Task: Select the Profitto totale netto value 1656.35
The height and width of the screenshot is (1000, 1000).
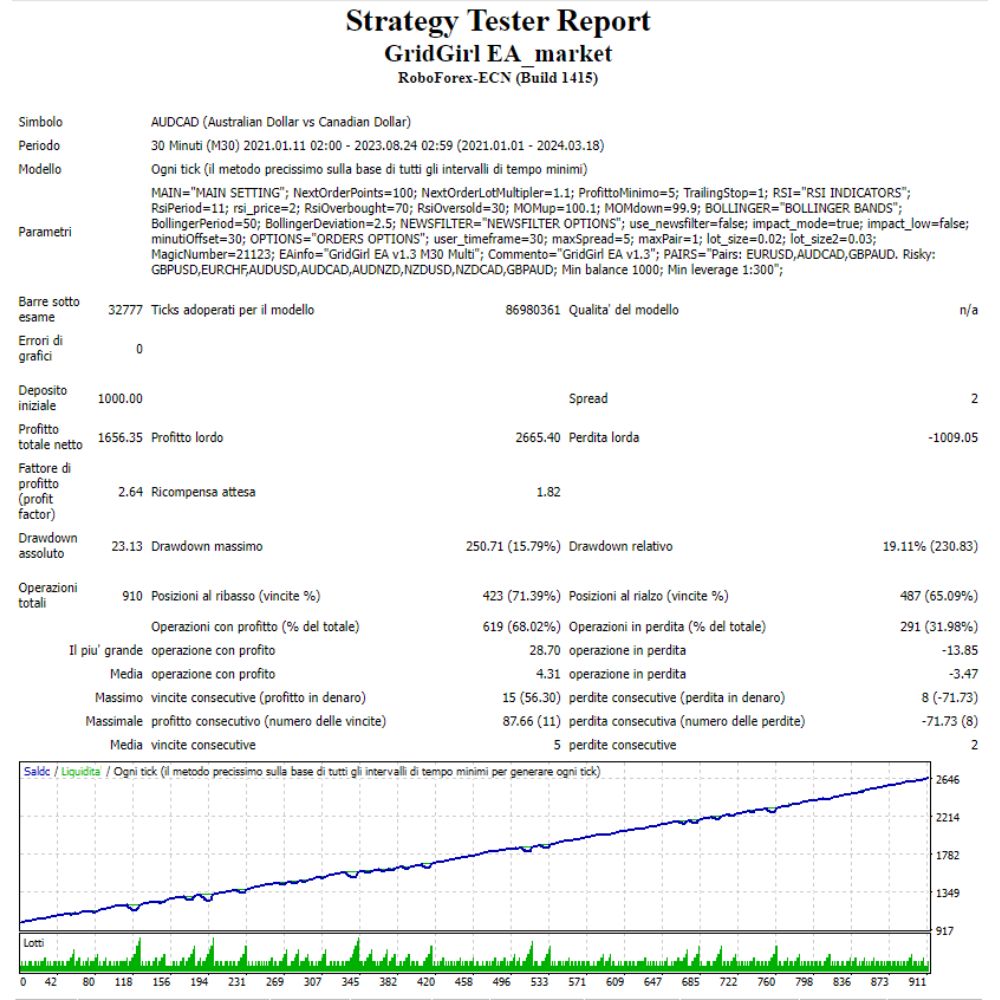Action: 120,437
